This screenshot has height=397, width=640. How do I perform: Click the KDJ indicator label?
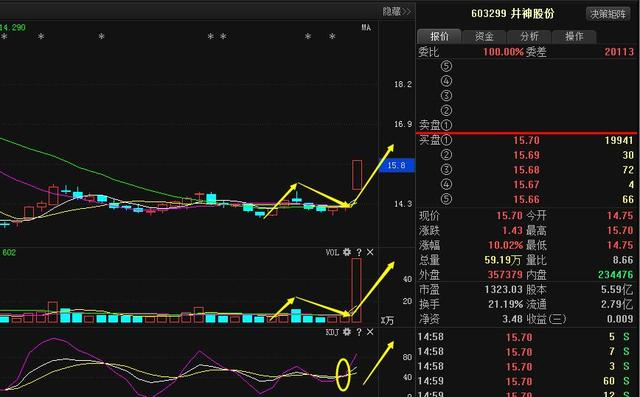pos(332,332)
